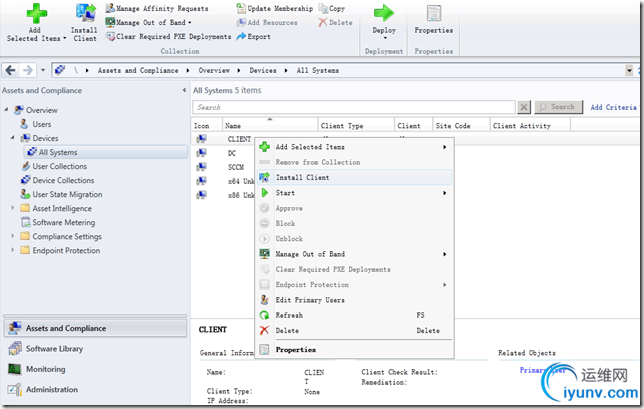
Task: Select Device Collections in tree
Action: [63, 180]
